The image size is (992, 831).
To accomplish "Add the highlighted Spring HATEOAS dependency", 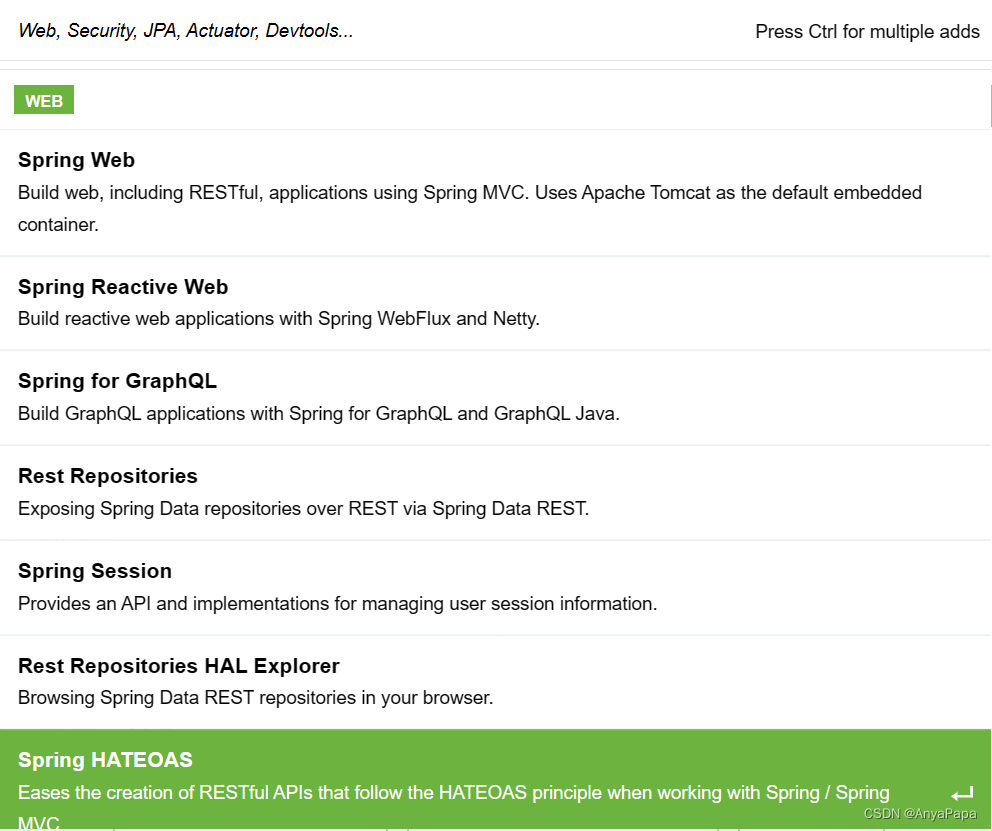I will (x=495, y=780).
